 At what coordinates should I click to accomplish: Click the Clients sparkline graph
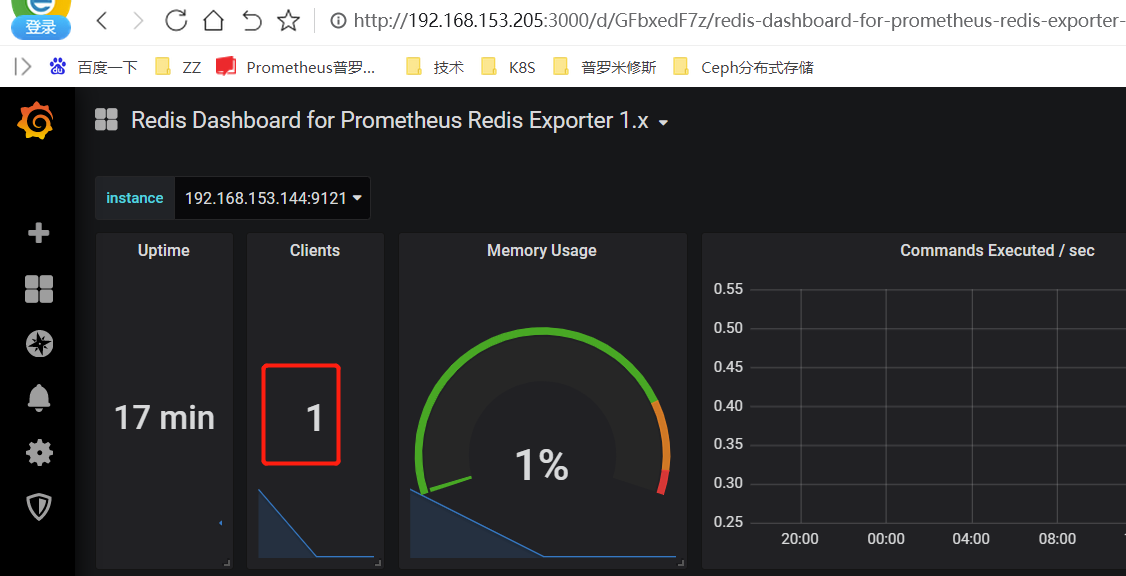316,523
